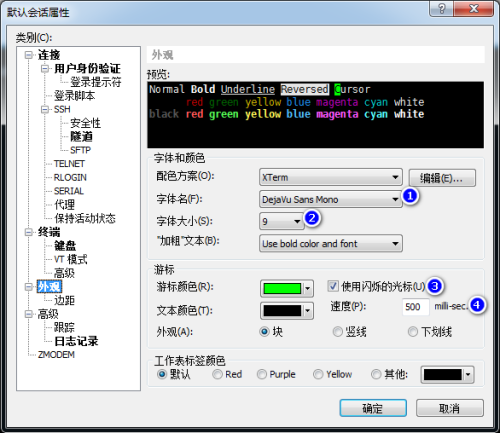
Task: Select 下划线 cursor appearance radio
Action: click(x=413, y=332)
